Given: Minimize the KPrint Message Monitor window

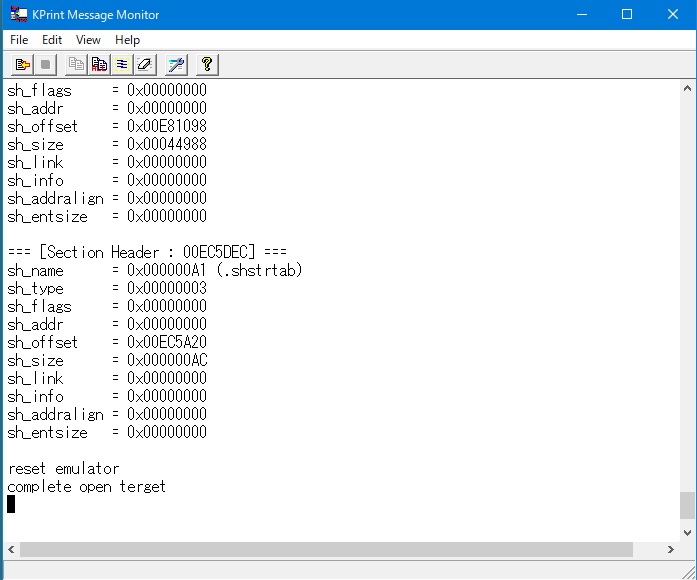Looking at the screenshot, I should tap(582, 15).
